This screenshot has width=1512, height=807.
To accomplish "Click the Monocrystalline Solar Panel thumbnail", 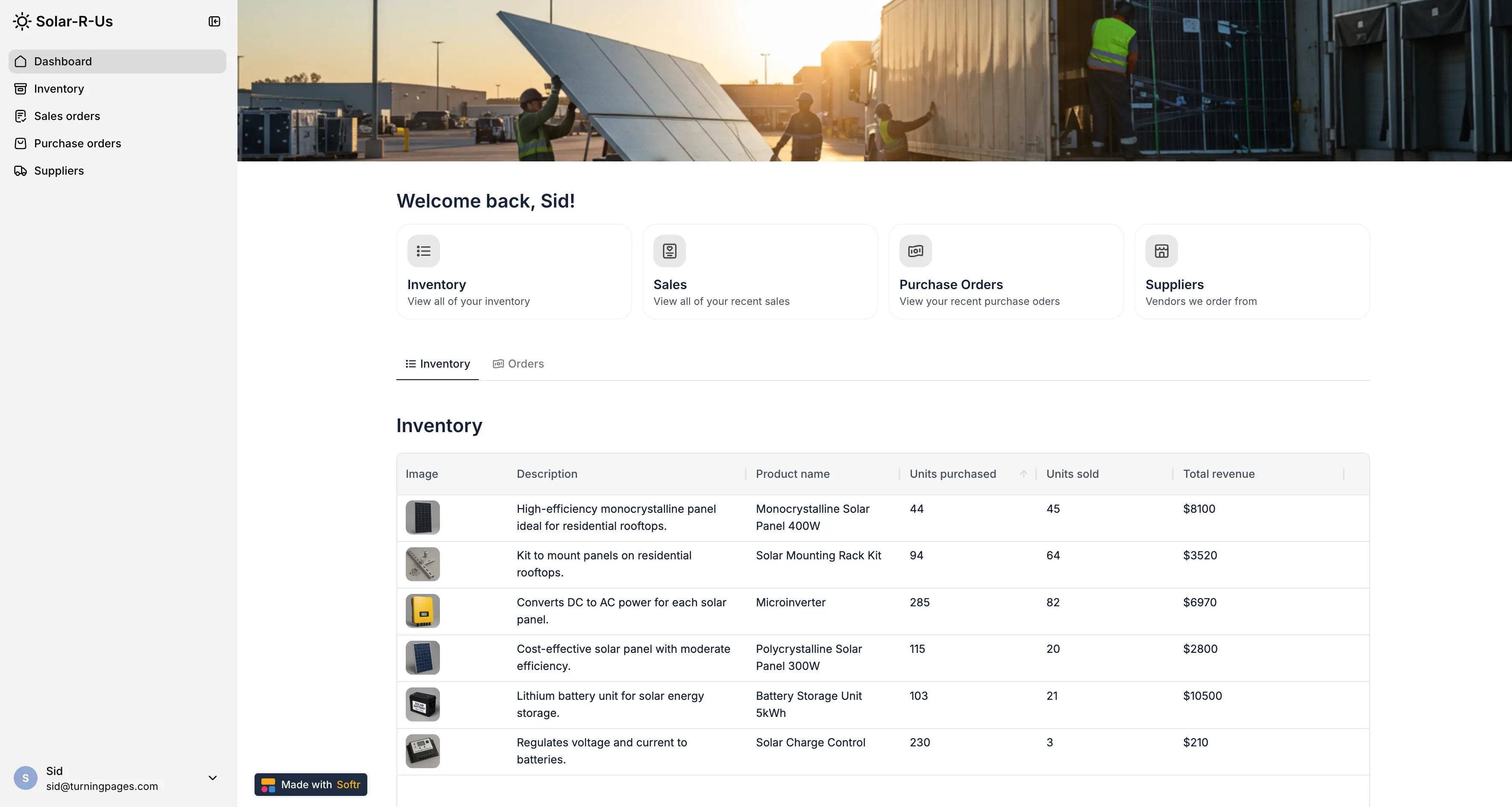I will (422, 517).
